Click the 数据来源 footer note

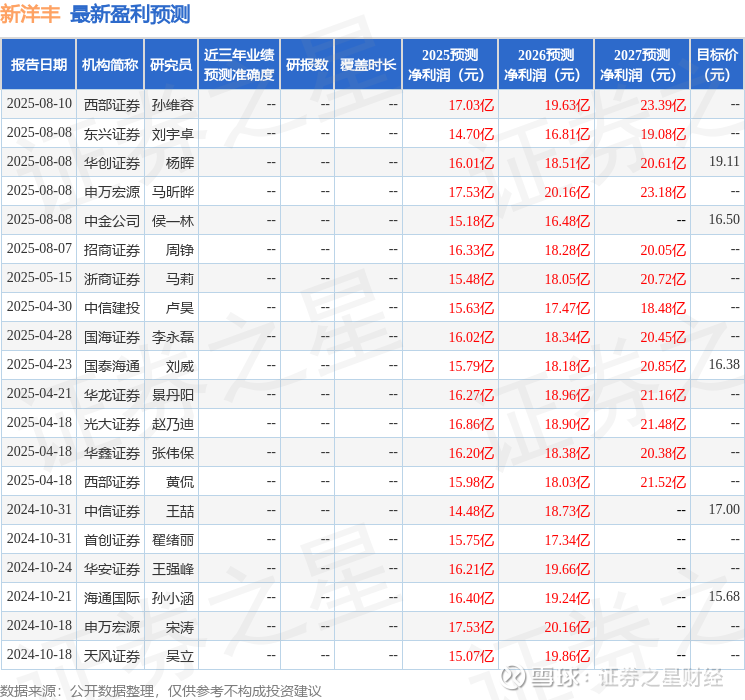[x=161, y=691]
